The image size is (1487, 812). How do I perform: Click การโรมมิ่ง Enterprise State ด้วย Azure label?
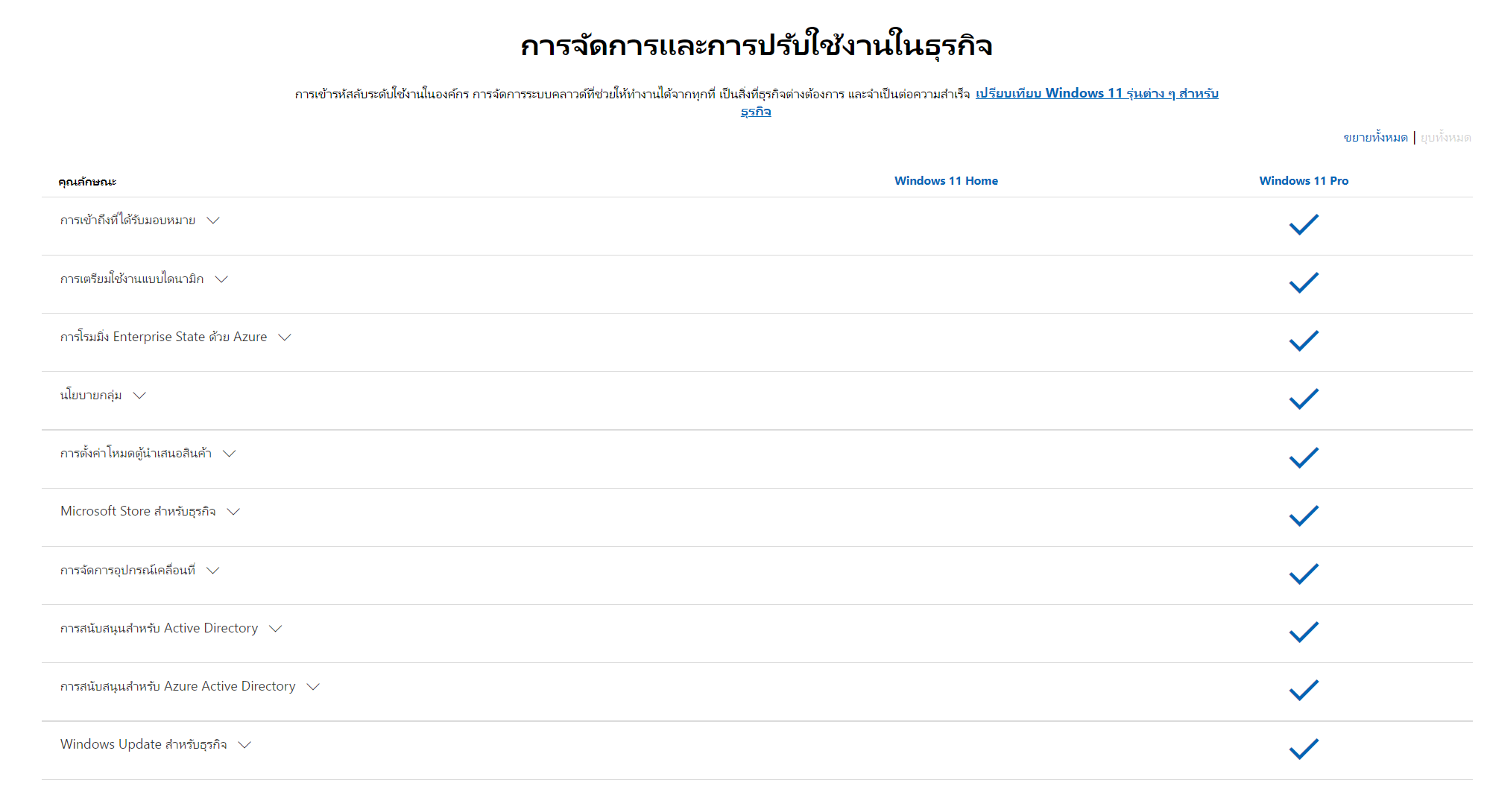point(163,337)
